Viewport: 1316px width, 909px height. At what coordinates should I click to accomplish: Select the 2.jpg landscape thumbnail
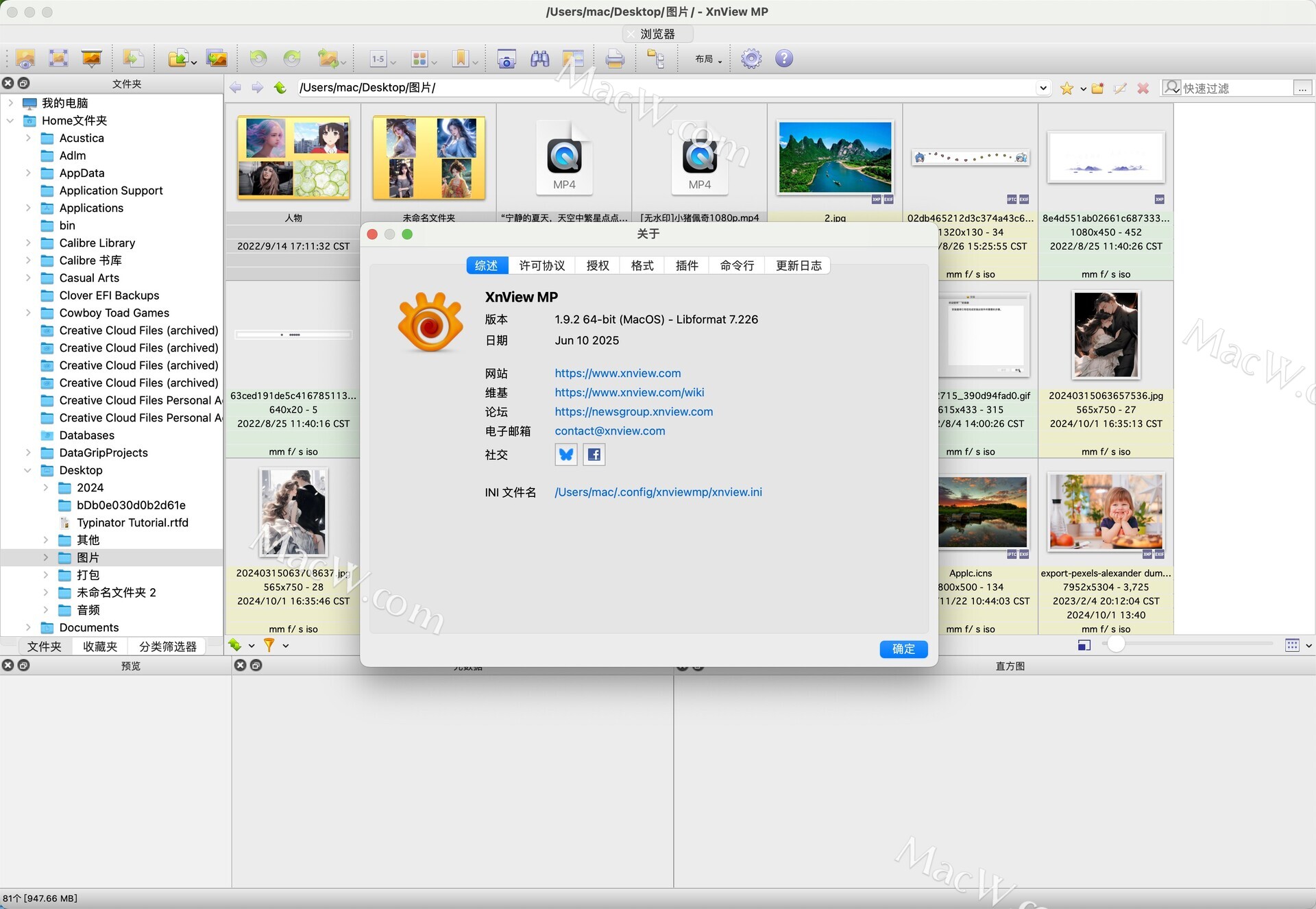(x=835, y=158)
